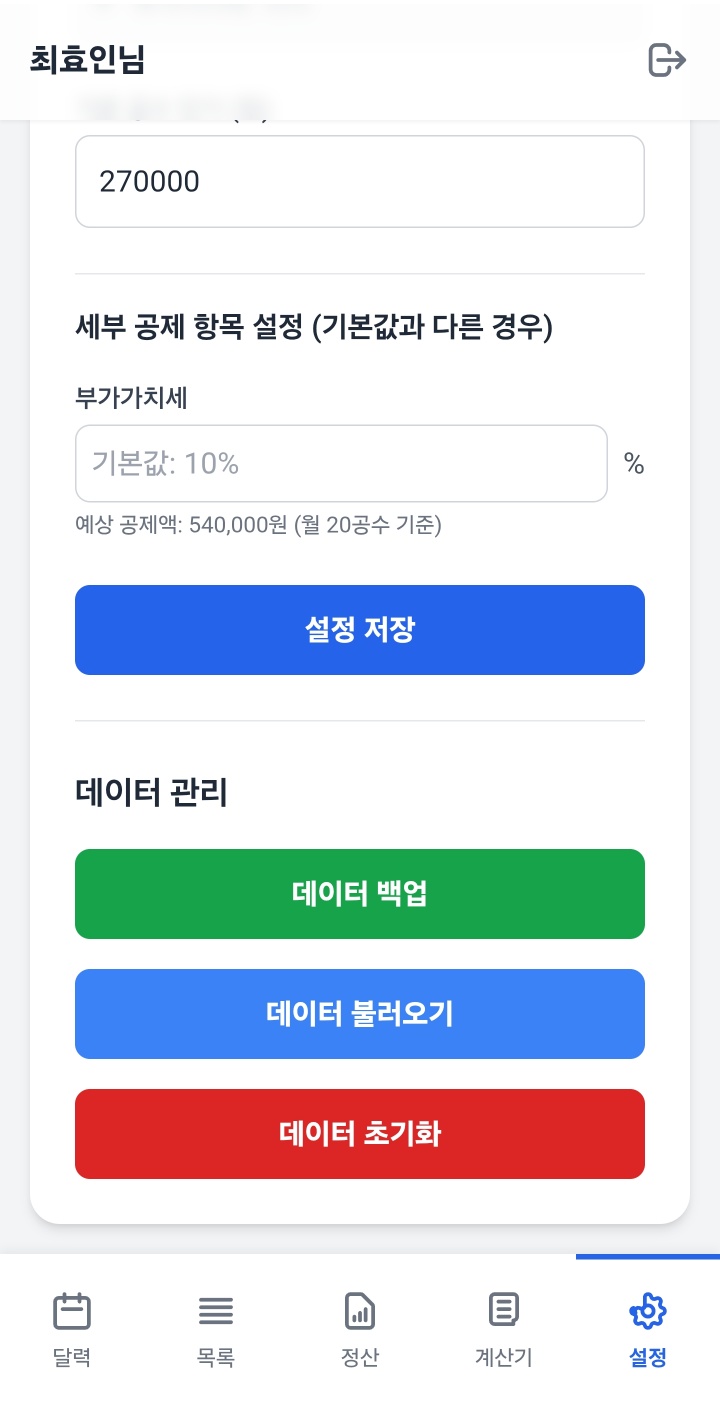This screenshot has height=1404, width=720.
Task: Click the red 데이터 초기화 button
Action: [x=360, y=1134]
